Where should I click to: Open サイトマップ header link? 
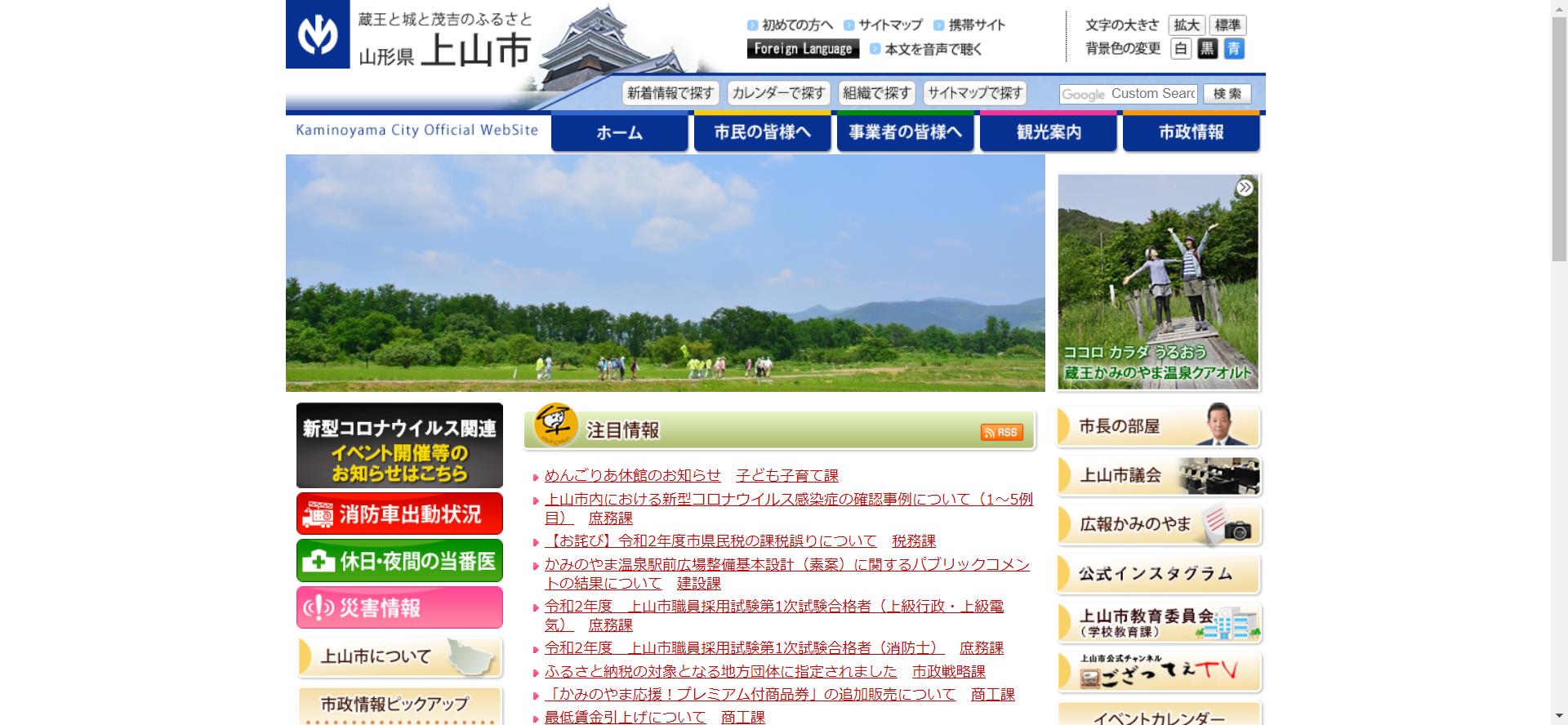884,25
